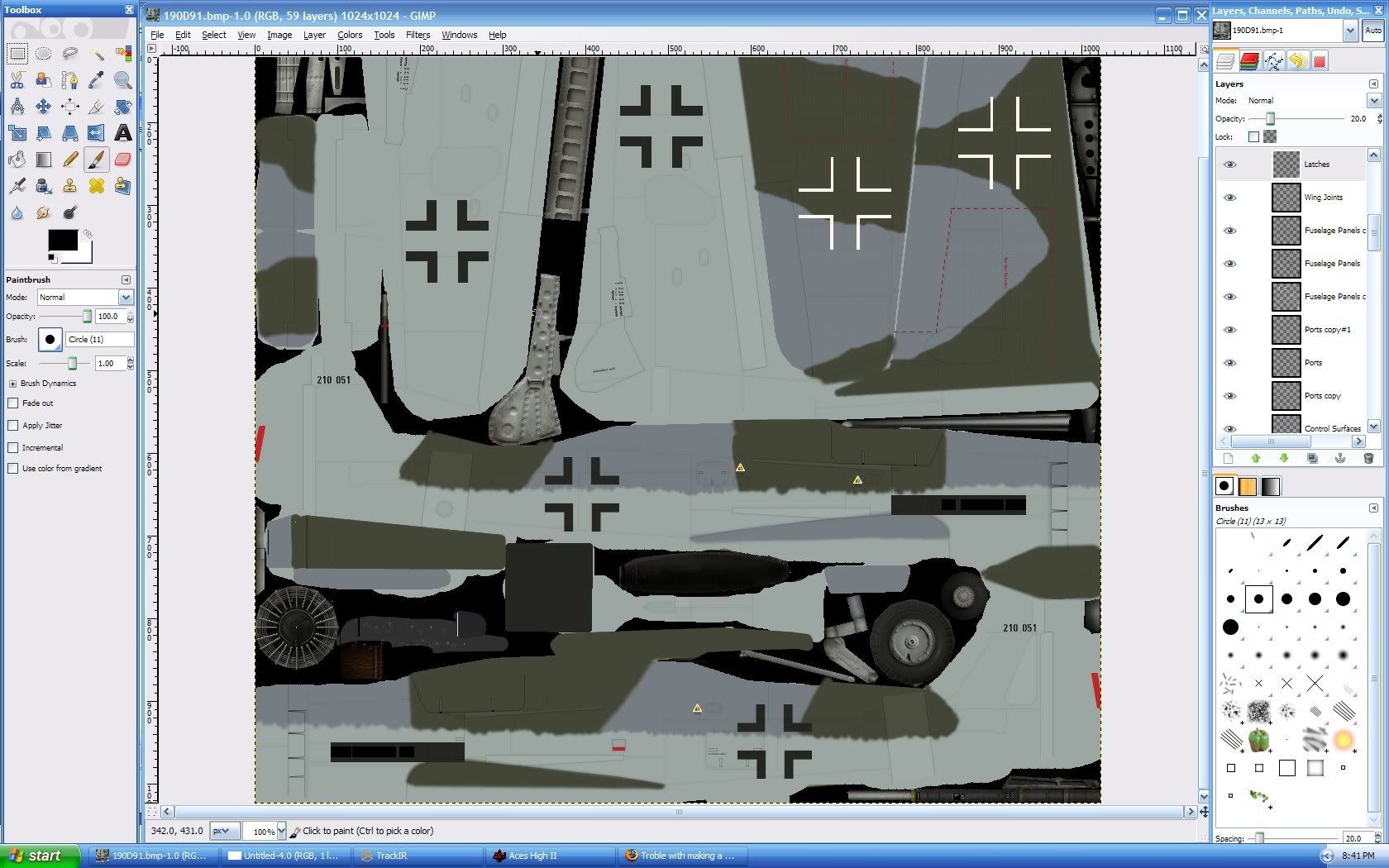Toggle visibility of Ports copy#1 layer

tap(1229, 330)
